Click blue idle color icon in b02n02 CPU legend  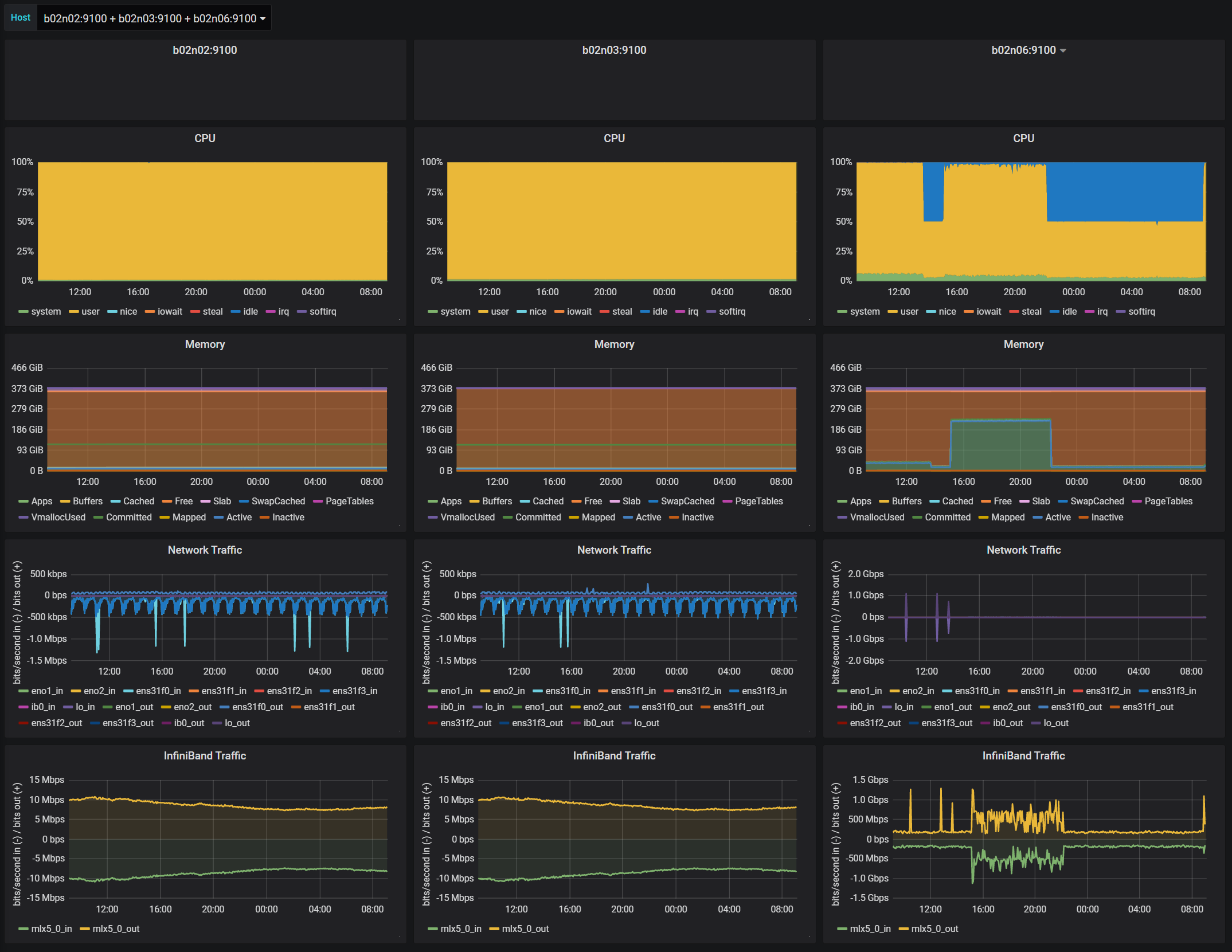235,312
